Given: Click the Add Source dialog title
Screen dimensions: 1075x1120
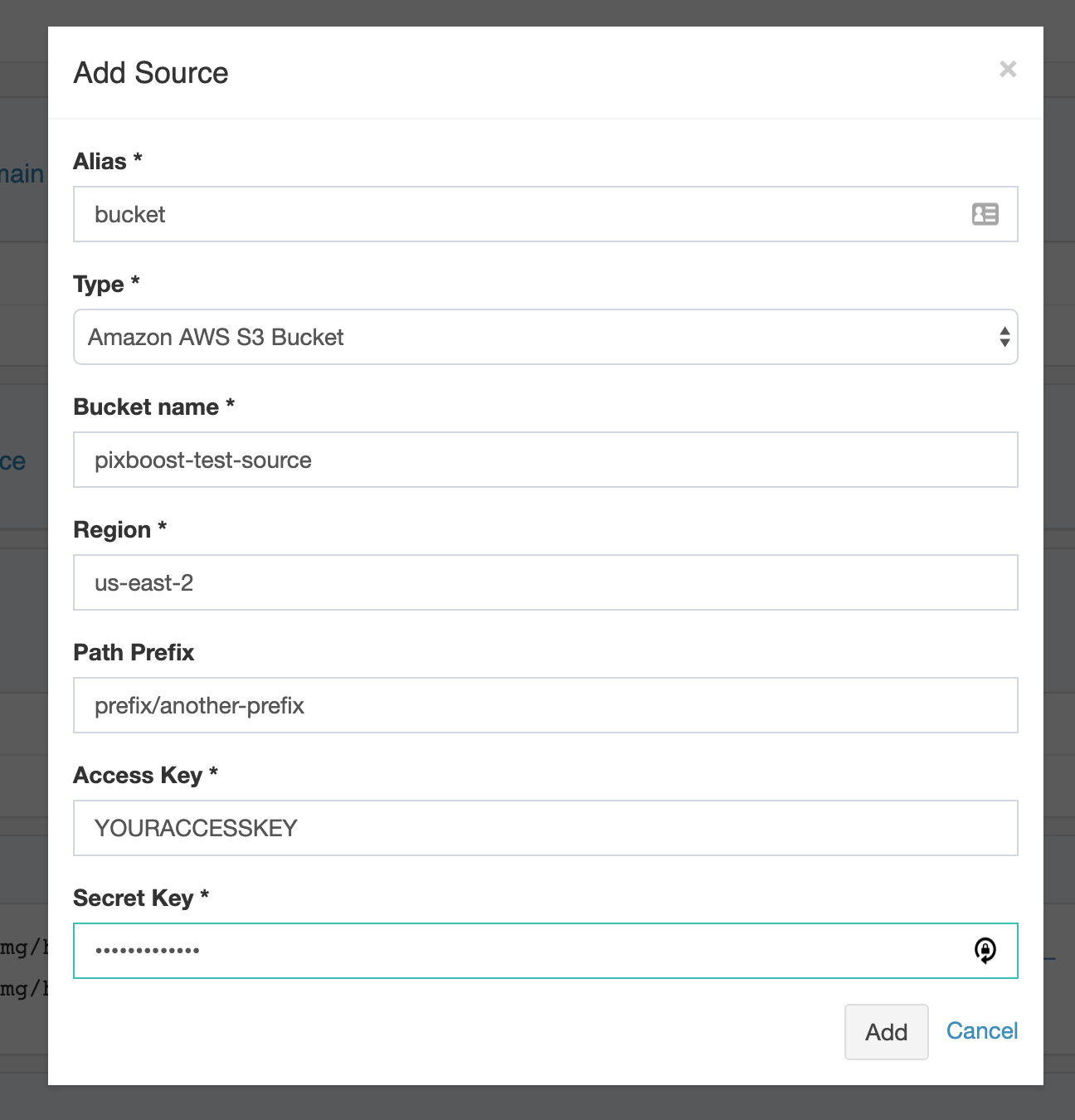Looking at the screenshot, I should [x=151, y=73].
